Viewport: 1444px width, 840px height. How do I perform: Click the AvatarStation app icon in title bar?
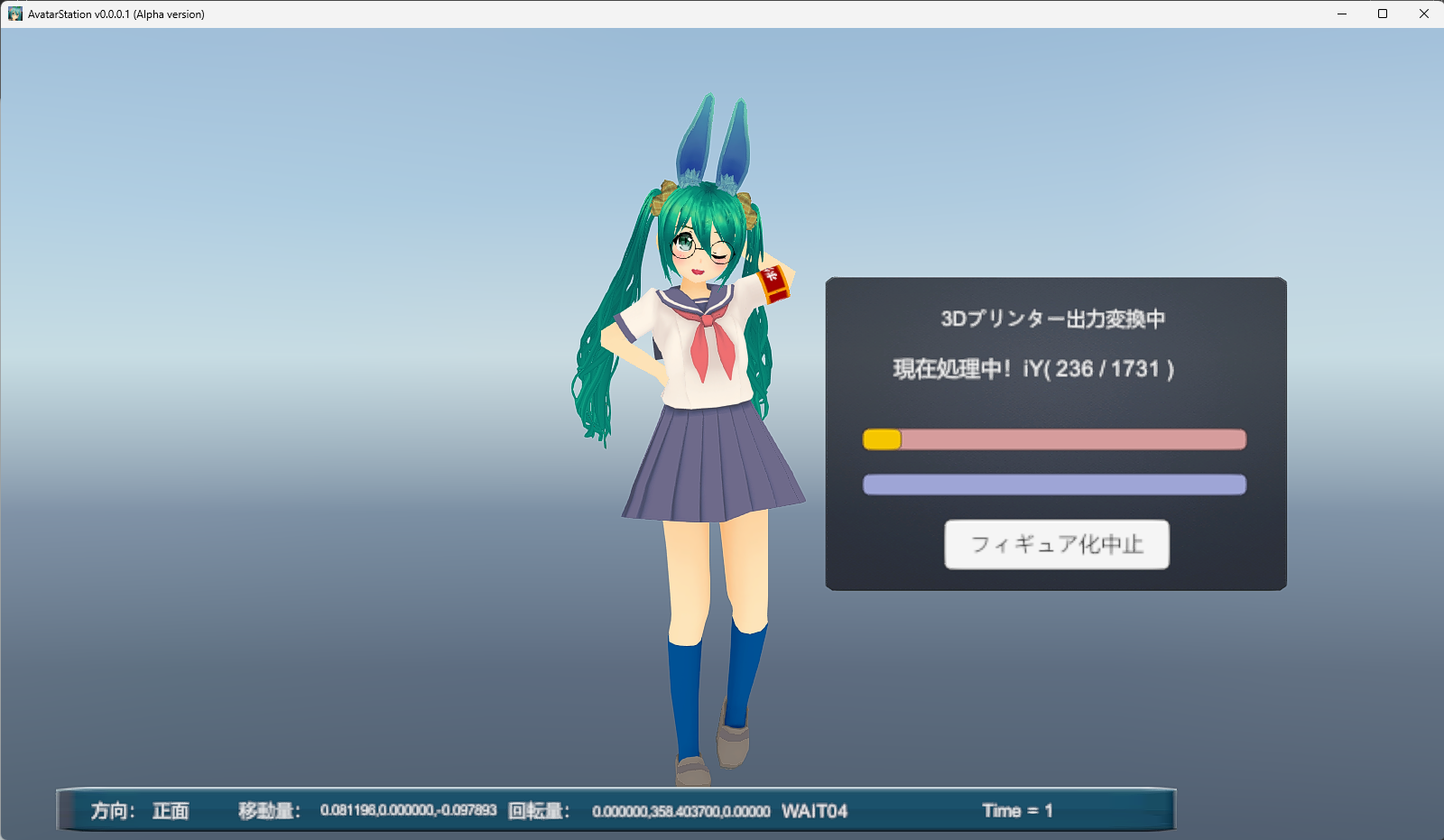pos(14,14)
